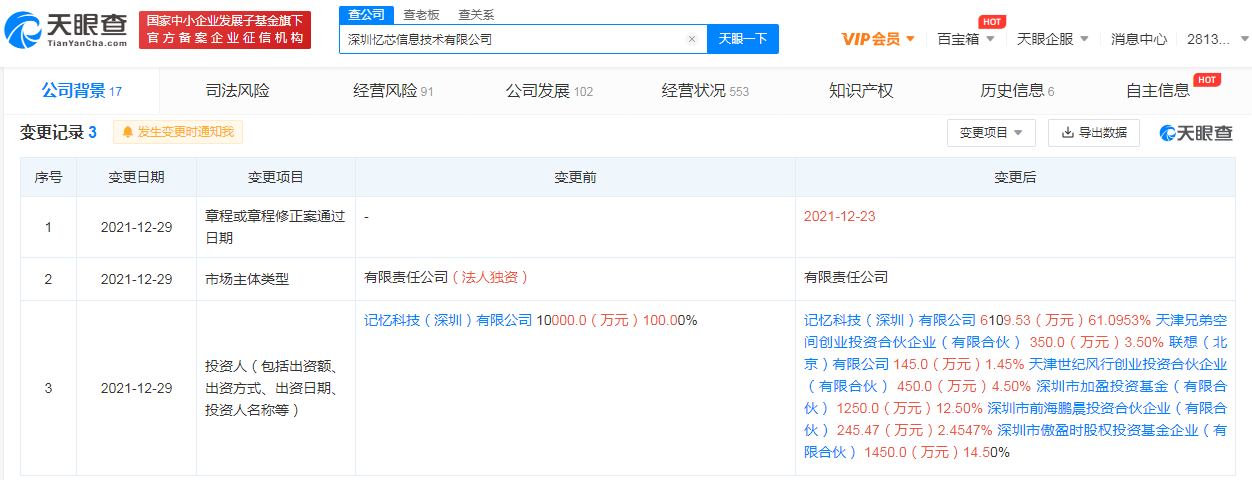Open the 天眼企服 dropdown menu
The width and height of the screenshot is (1252, 480).
point(1052,39)
